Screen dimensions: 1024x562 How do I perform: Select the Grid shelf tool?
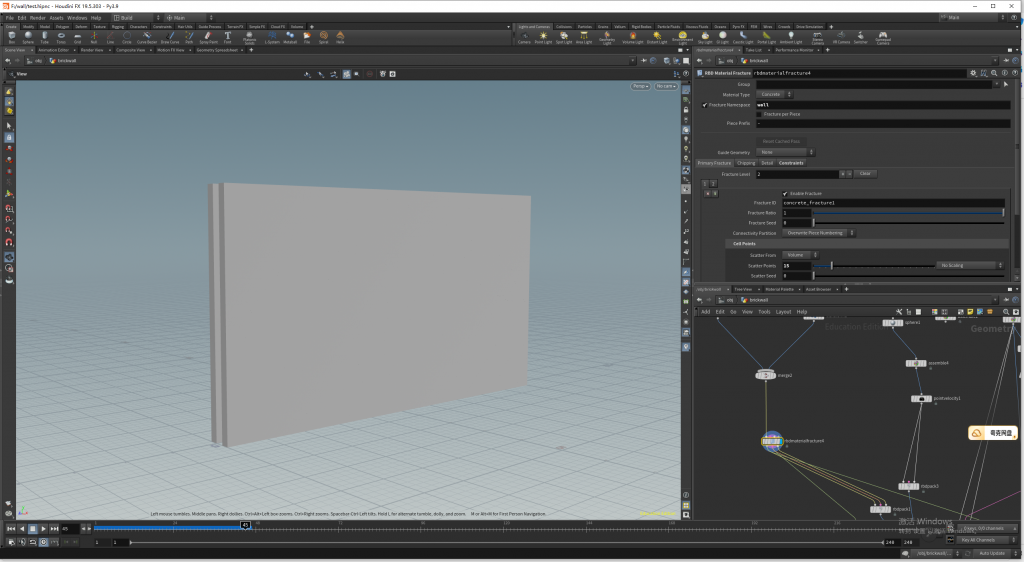click(x=77, y=37)
